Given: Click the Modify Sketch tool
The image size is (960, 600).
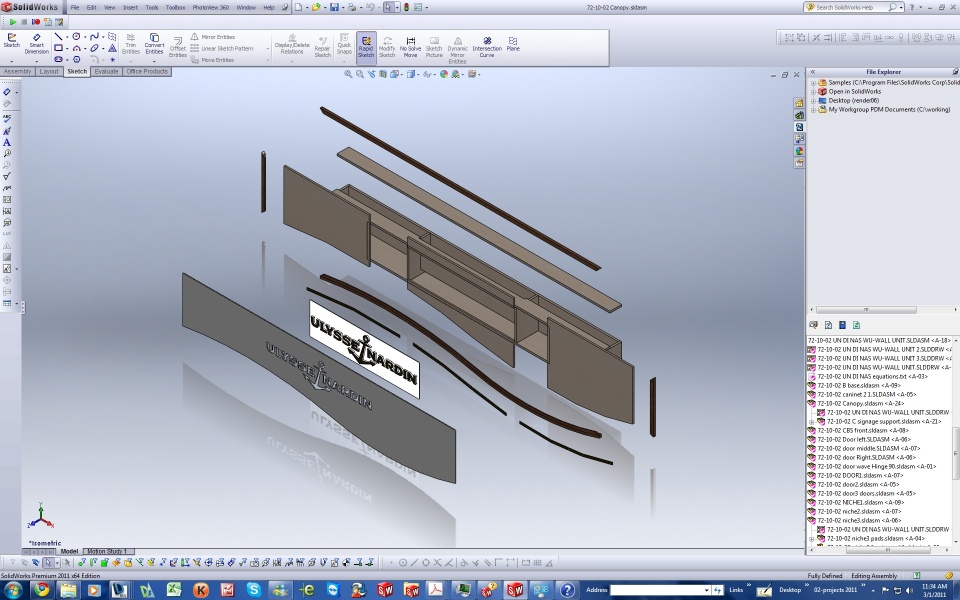Looking at the screenshot, I should [x=387, y=47].
